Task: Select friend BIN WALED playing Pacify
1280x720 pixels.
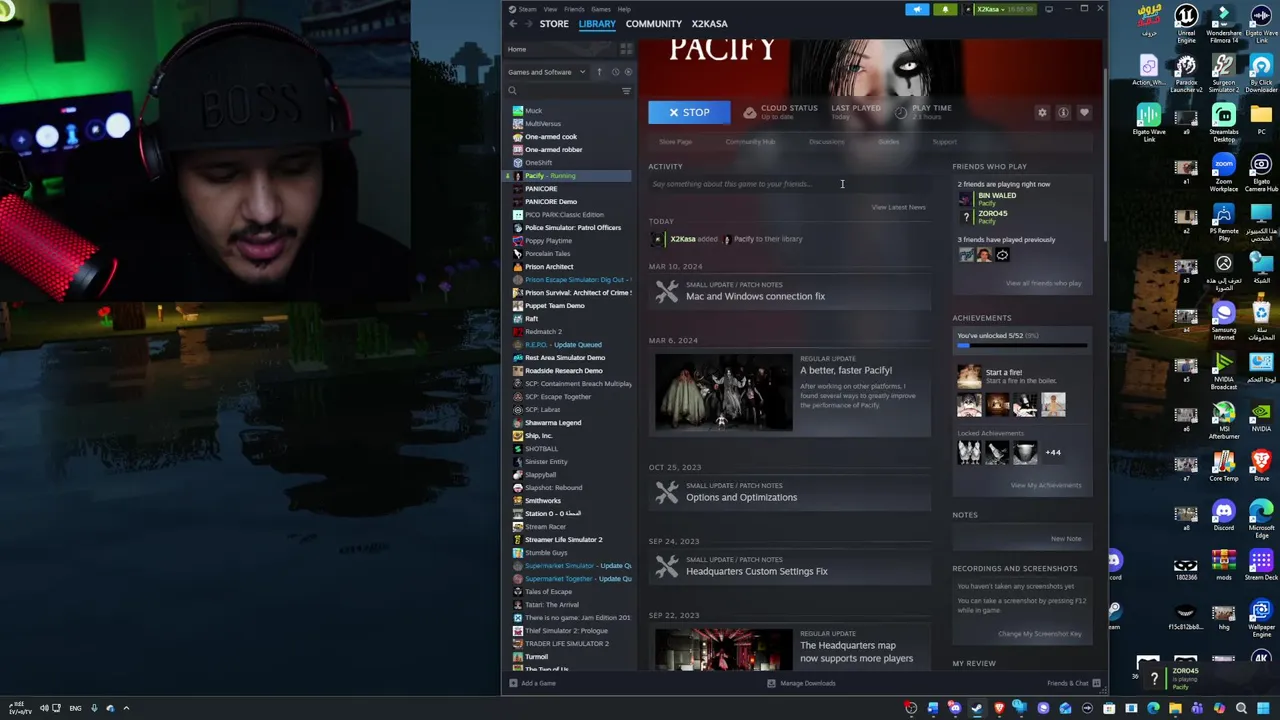Action: (988, 198)
